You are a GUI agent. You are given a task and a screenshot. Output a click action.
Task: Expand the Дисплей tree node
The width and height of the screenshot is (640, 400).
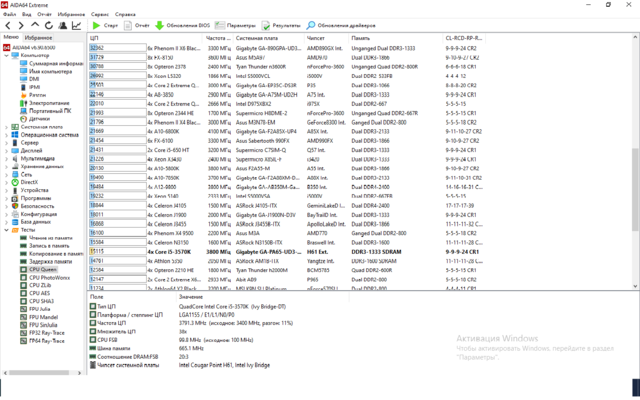click(7, 151)
